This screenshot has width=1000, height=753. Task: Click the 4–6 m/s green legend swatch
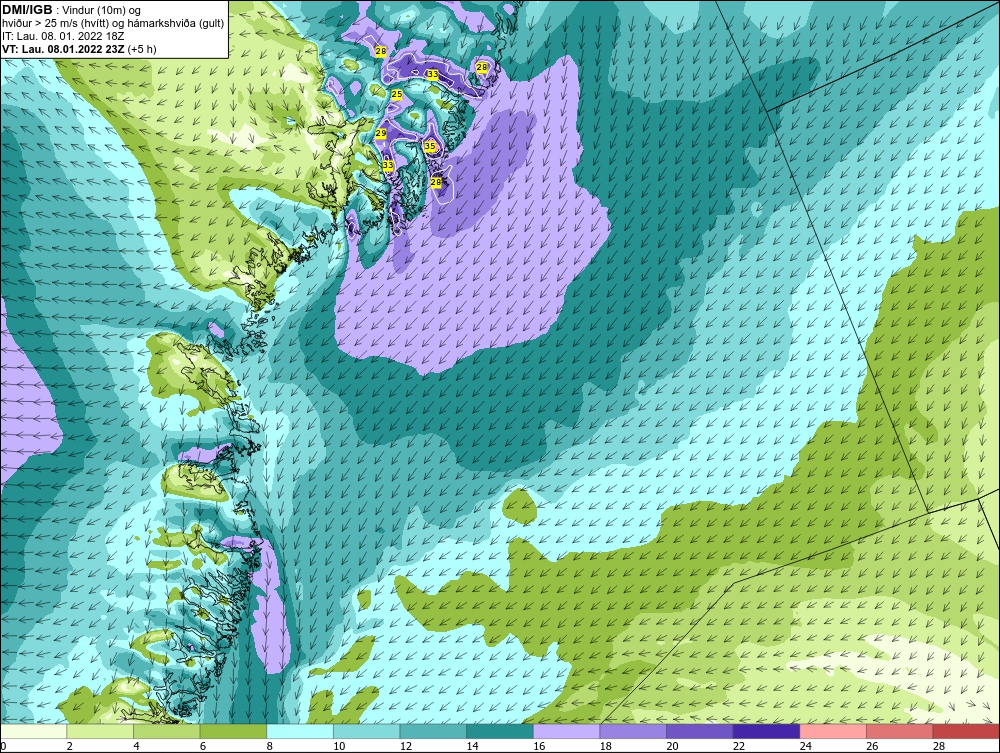(166, 731)
